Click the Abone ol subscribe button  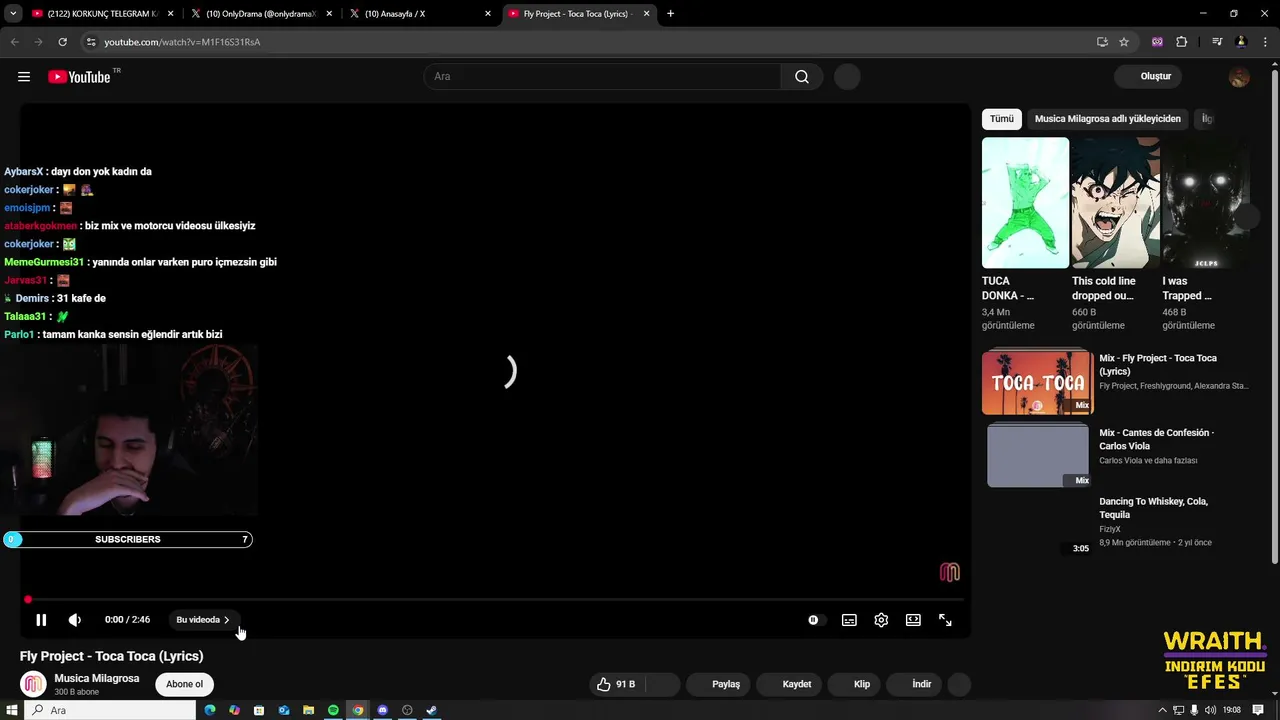pos(184,684)
